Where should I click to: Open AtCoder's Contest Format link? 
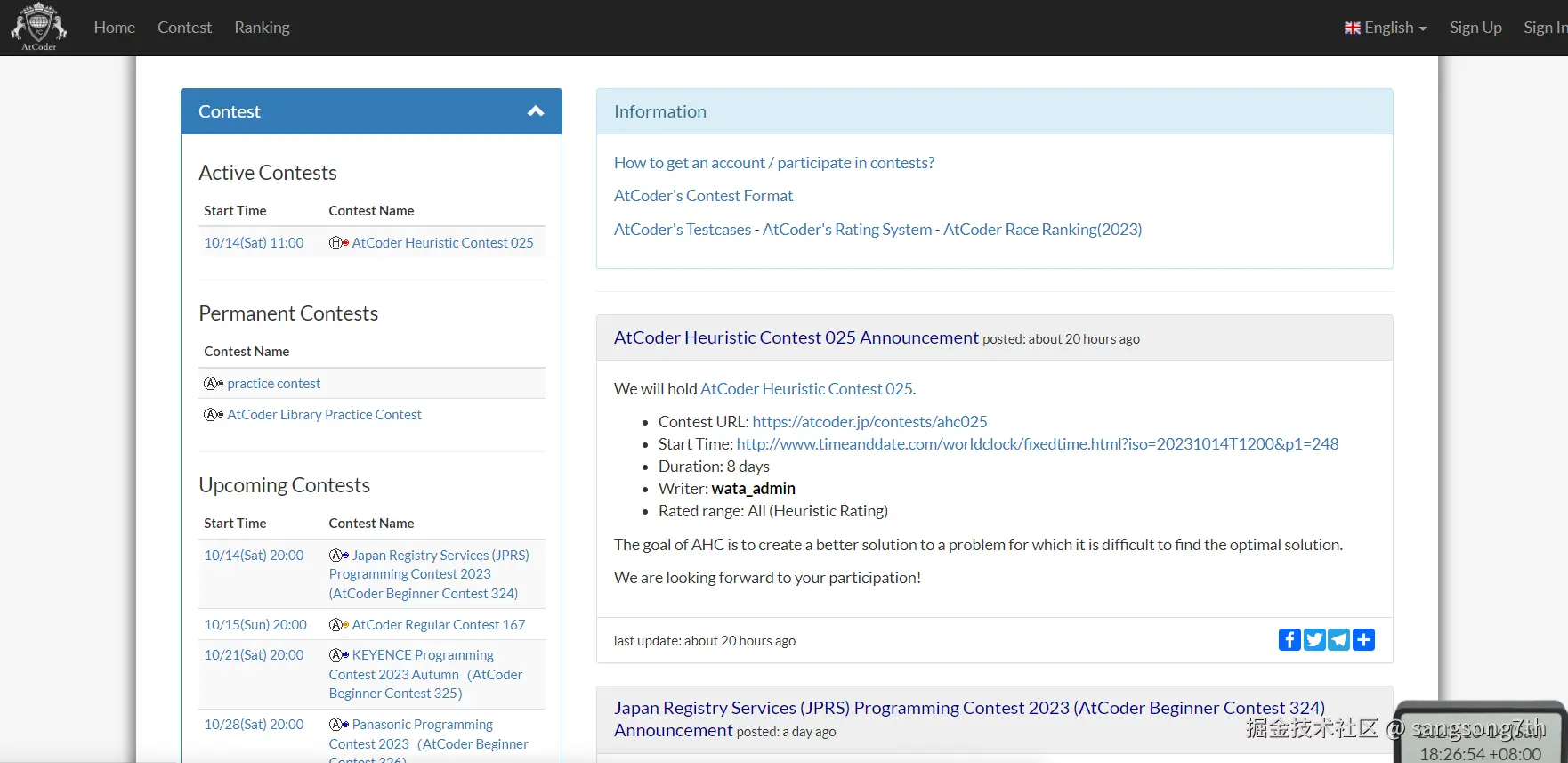(x=703, y=195)
